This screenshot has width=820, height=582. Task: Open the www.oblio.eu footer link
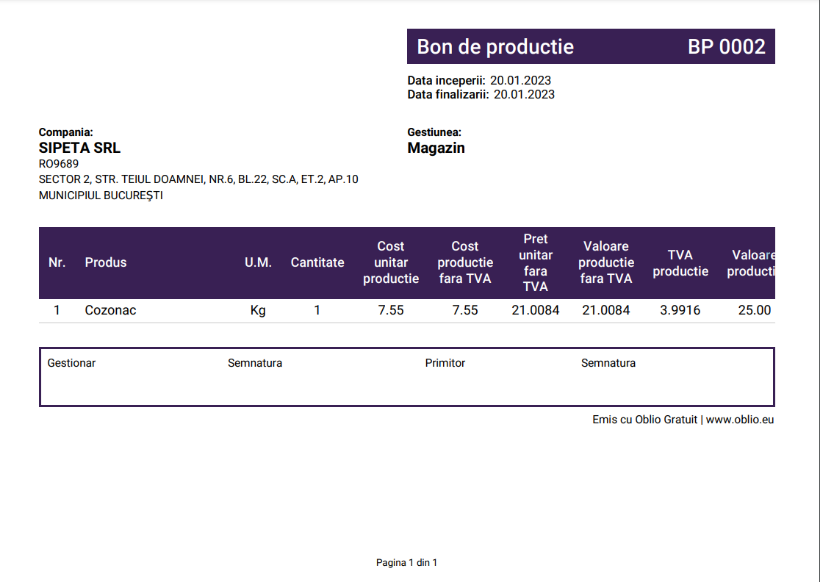point(740,420)
